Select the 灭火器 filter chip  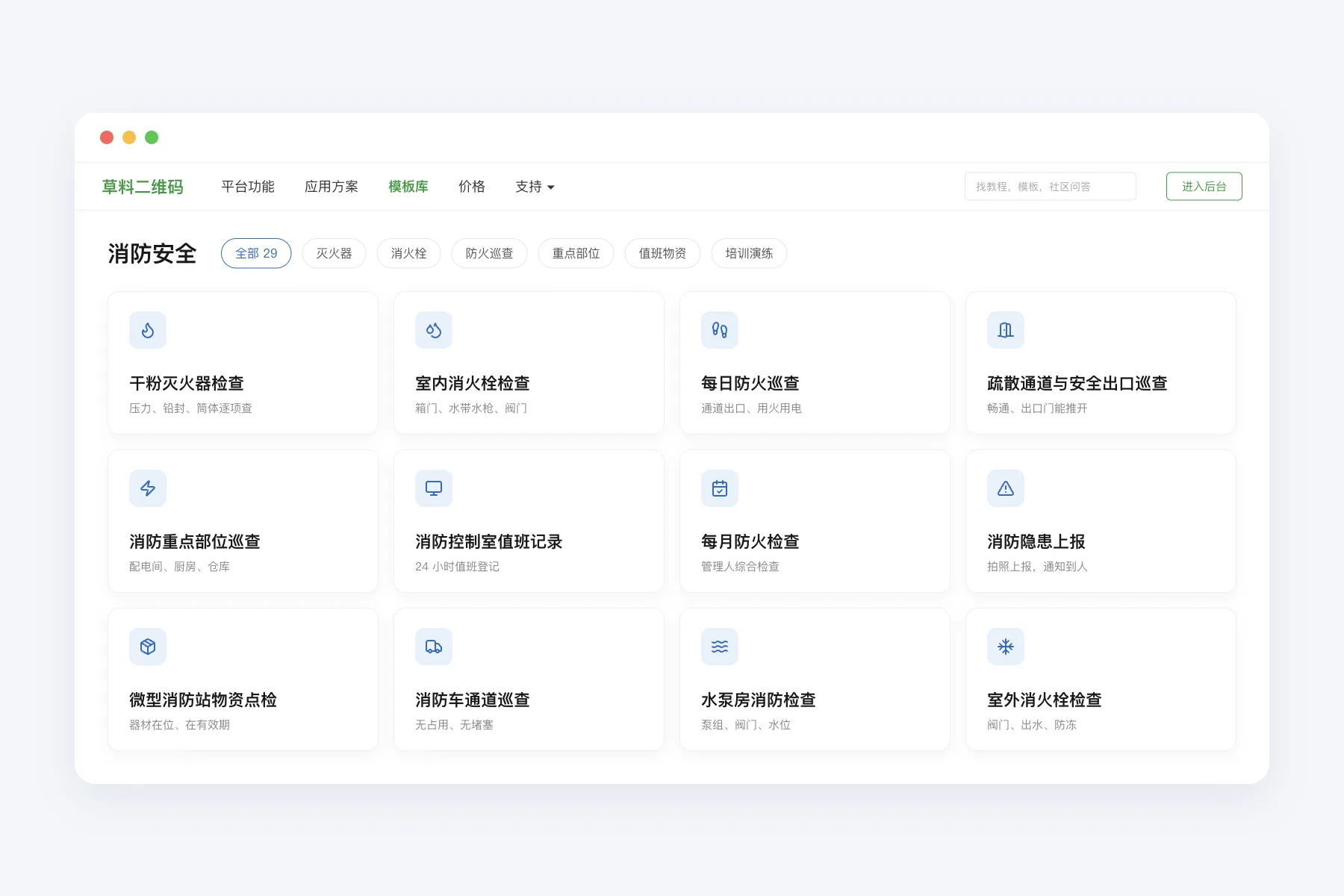click(x=334, y=253)
